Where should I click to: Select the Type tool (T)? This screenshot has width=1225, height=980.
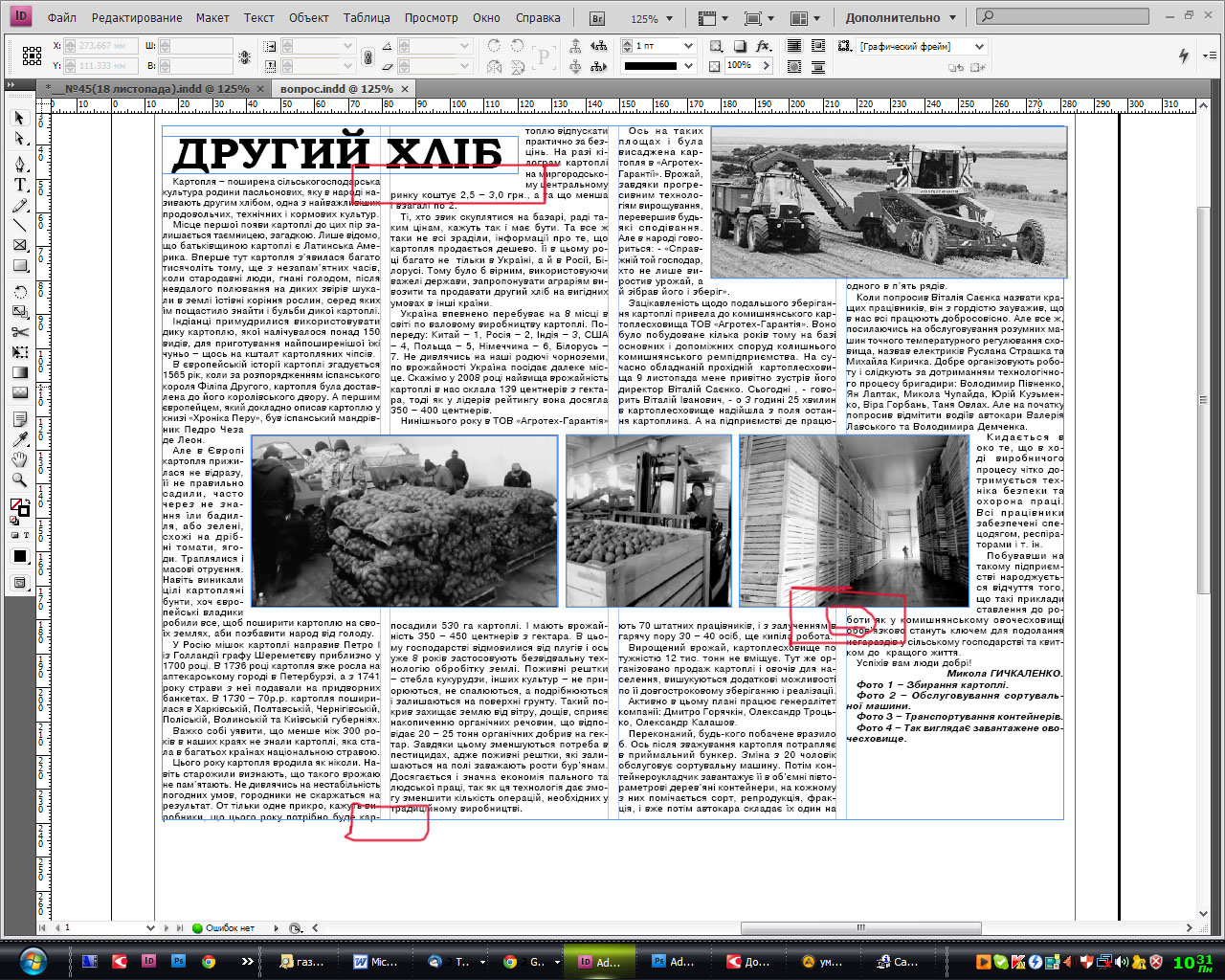[19, 185]
